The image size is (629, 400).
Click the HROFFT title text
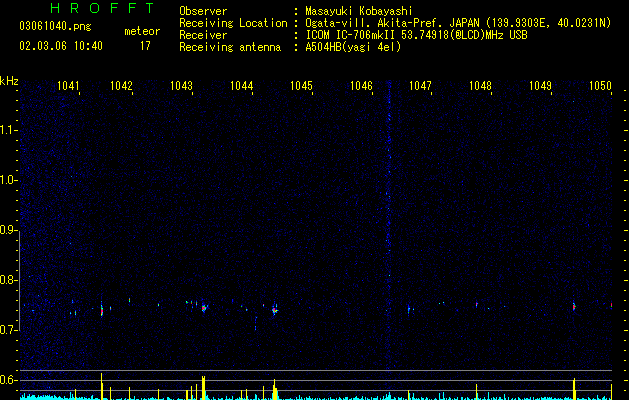(102, 8)
